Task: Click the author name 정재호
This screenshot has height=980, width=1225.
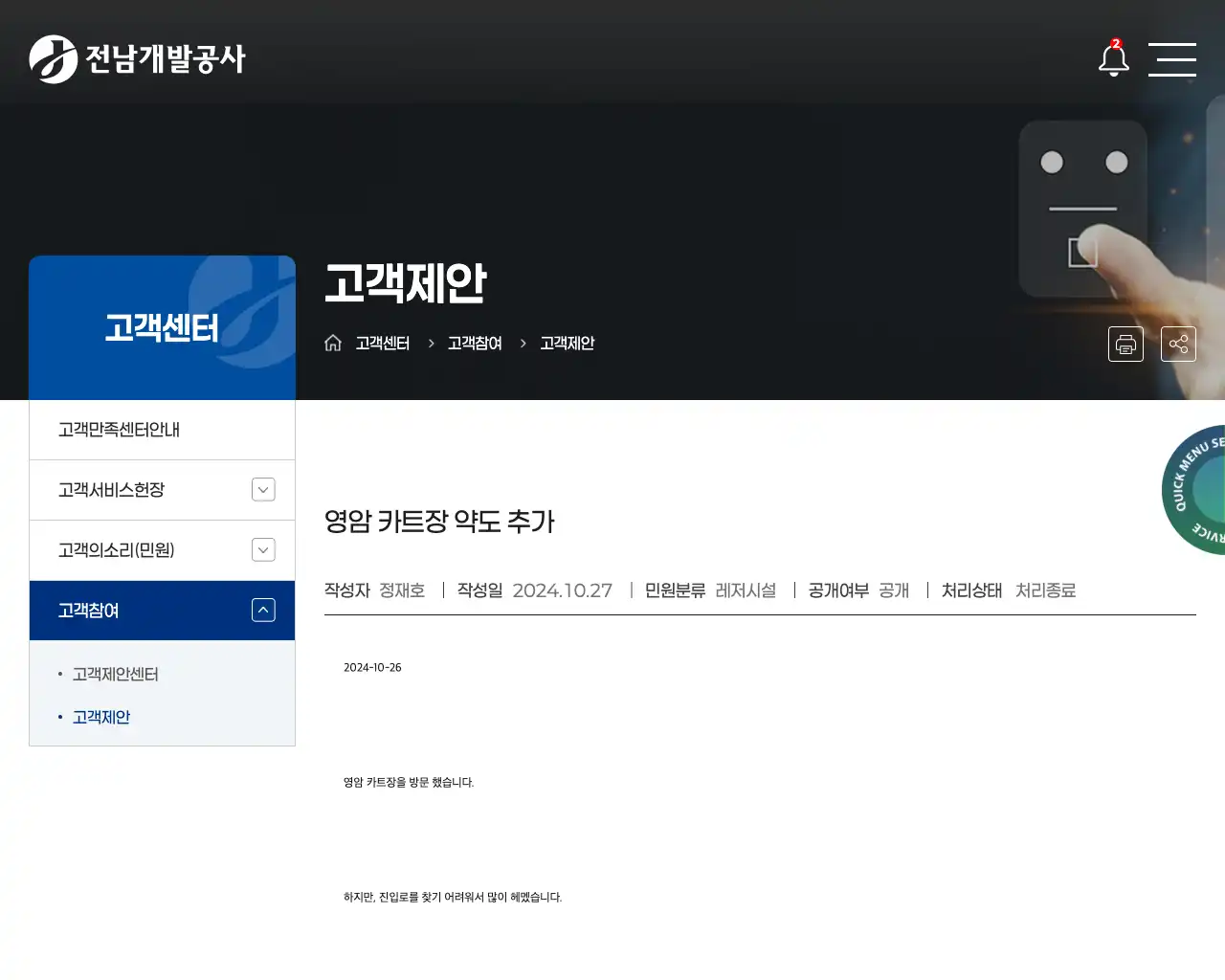Action: tap(402, 590)
